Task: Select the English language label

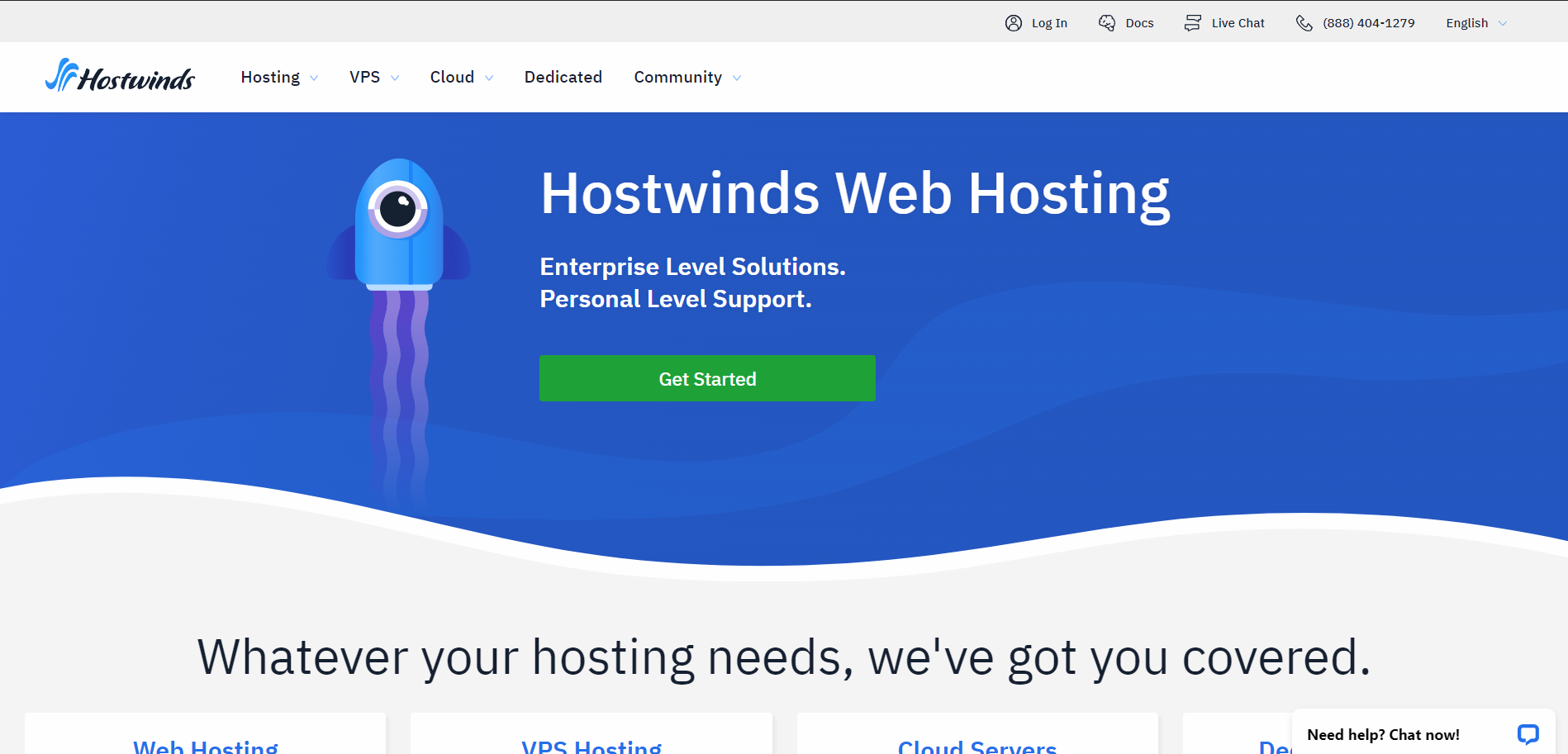Action: 1467,23
